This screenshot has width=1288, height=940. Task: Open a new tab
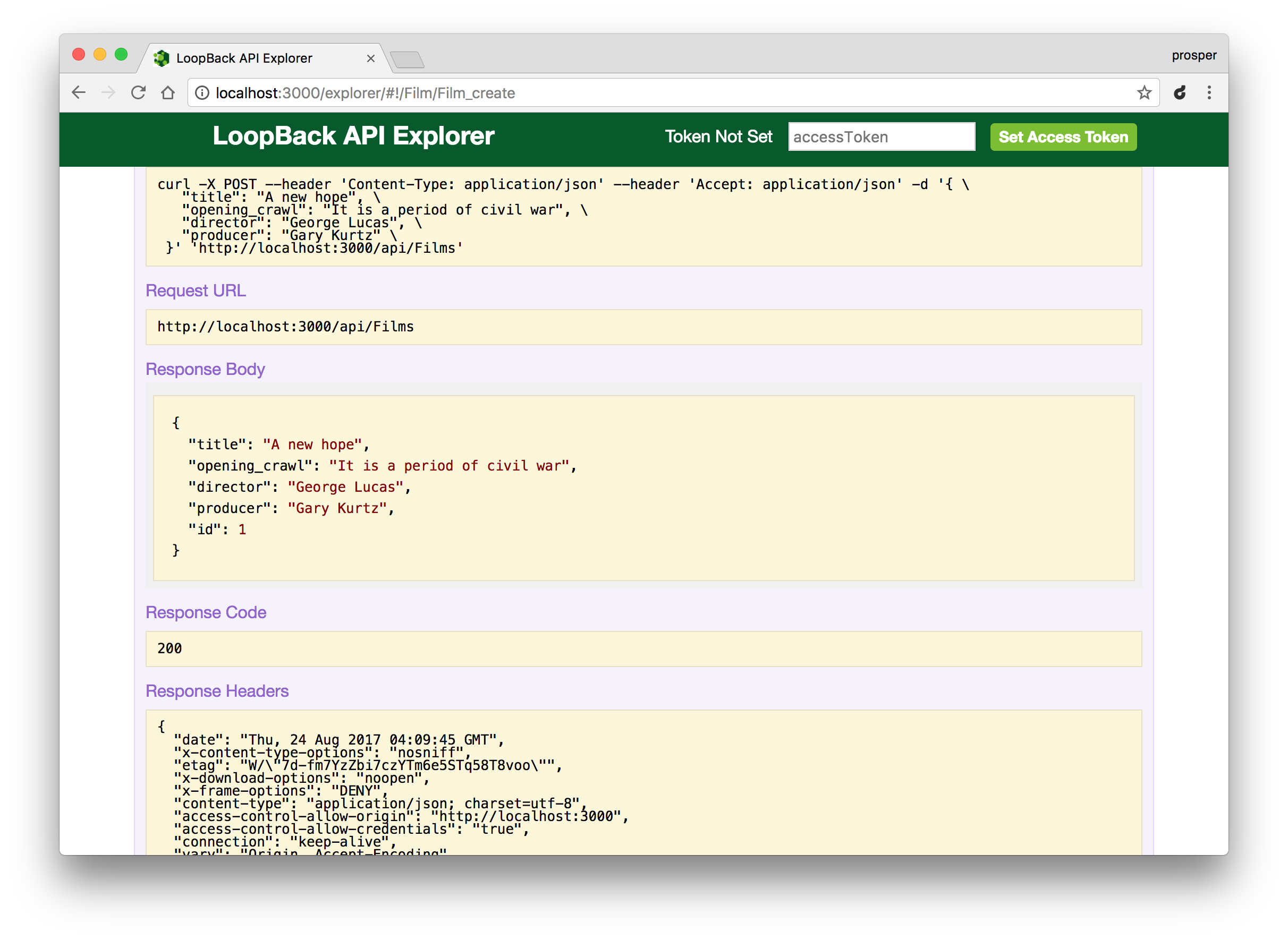408,59
